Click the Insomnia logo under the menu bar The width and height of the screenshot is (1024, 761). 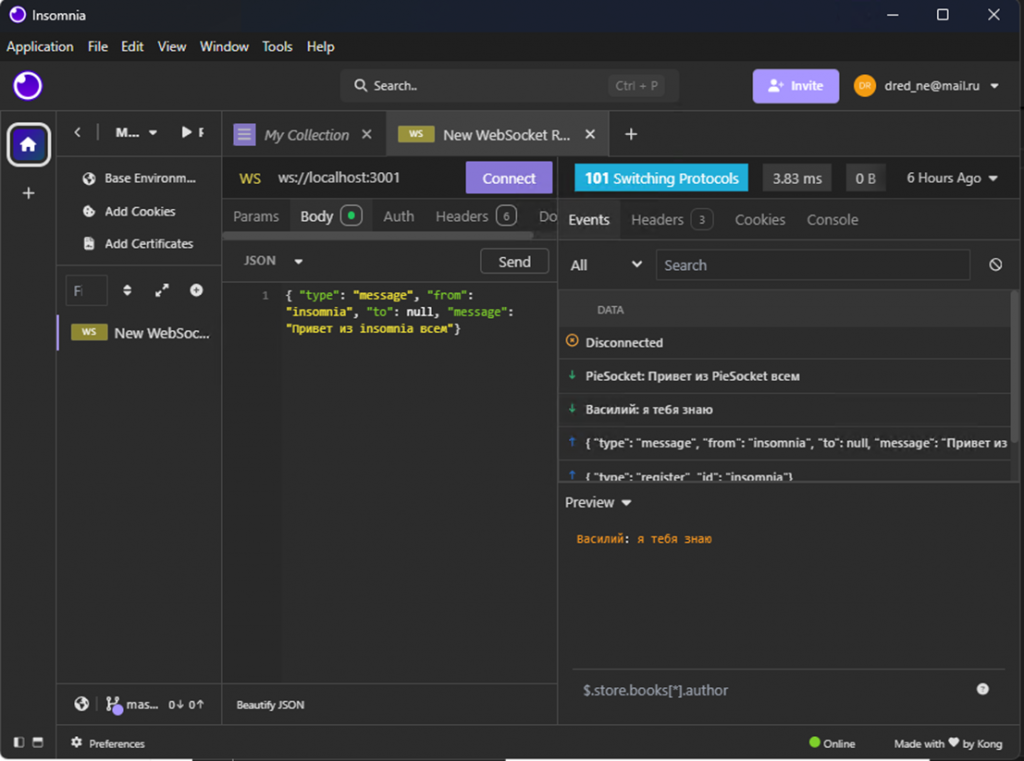pyautogui.click(x=27, y=86)
